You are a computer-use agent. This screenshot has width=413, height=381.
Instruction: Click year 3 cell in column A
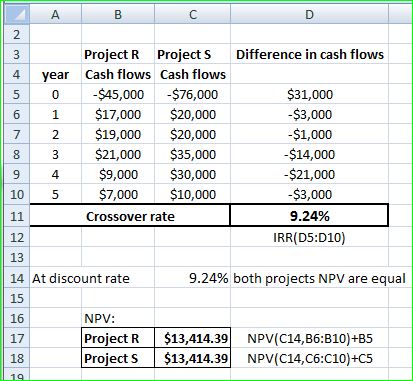(x=56, y=154)
